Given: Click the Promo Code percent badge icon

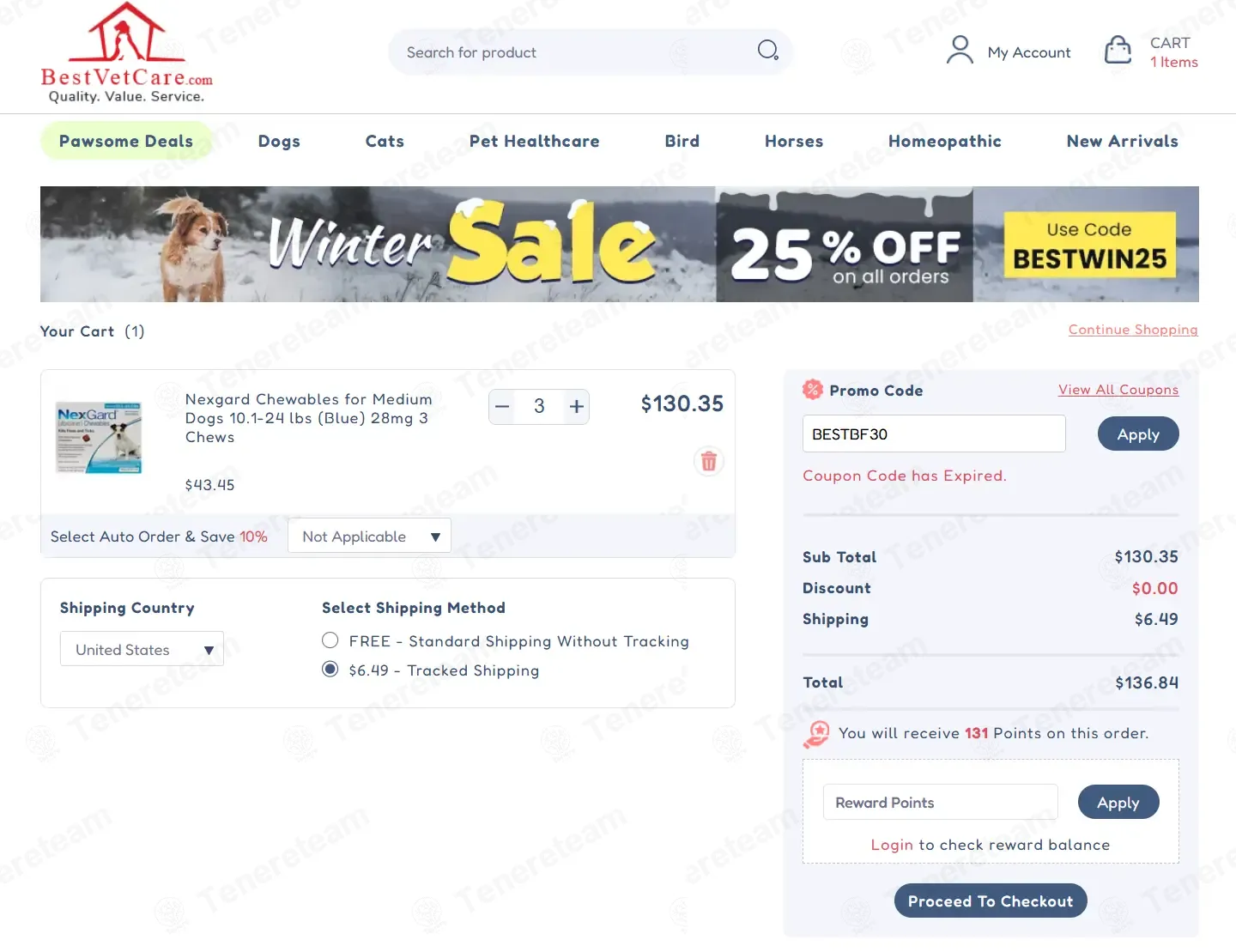Looking at the screenshot, I should tap(812, 390).
